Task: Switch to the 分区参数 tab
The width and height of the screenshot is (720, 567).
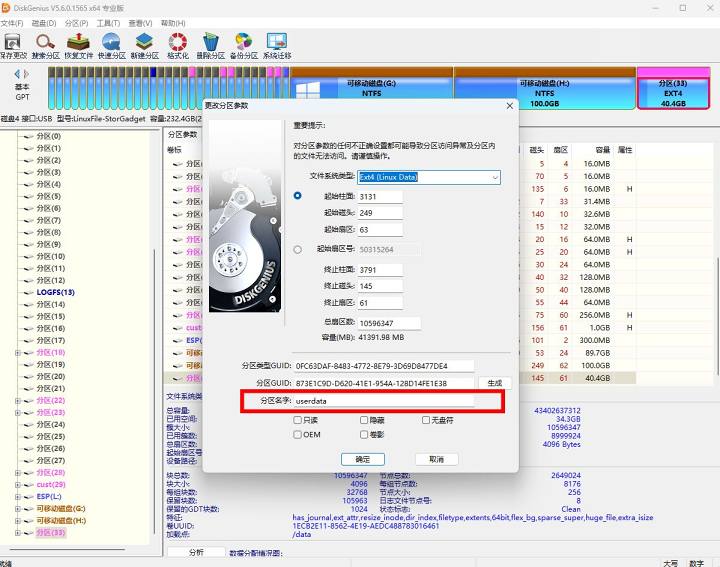Action: coord(182,135)
